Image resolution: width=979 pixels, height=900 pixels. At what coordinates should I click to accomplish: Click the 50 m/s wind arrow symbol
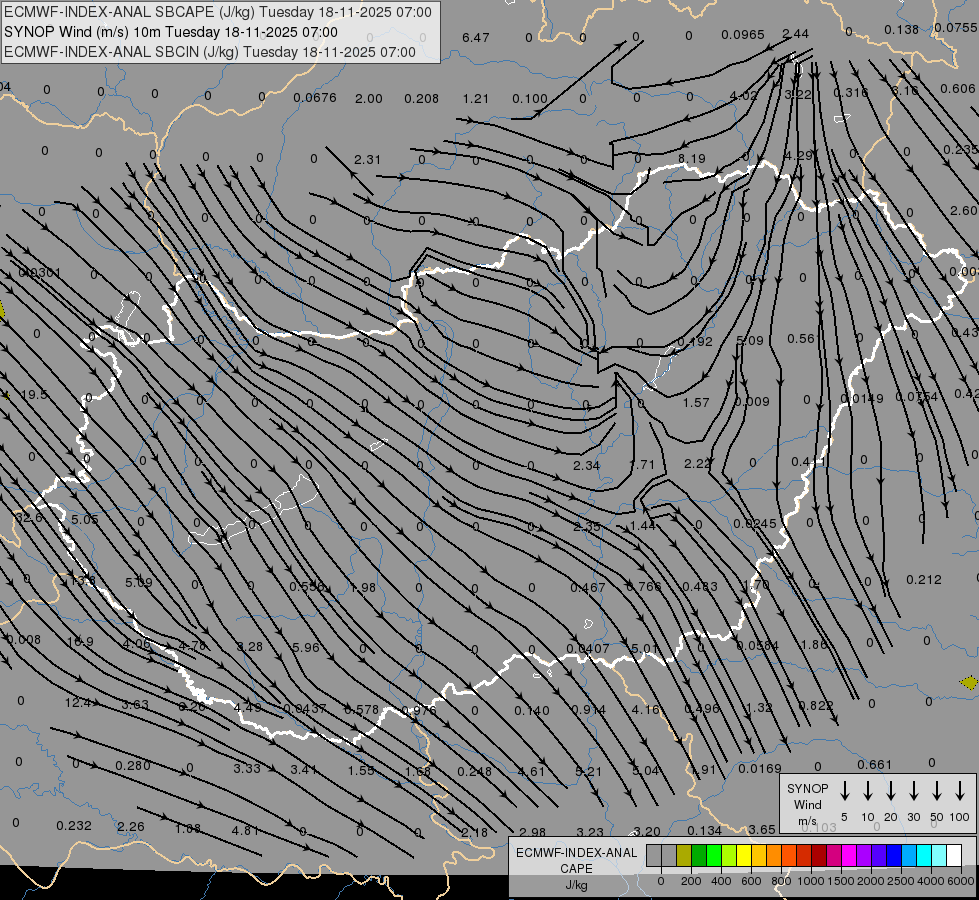tap(937, 791)
